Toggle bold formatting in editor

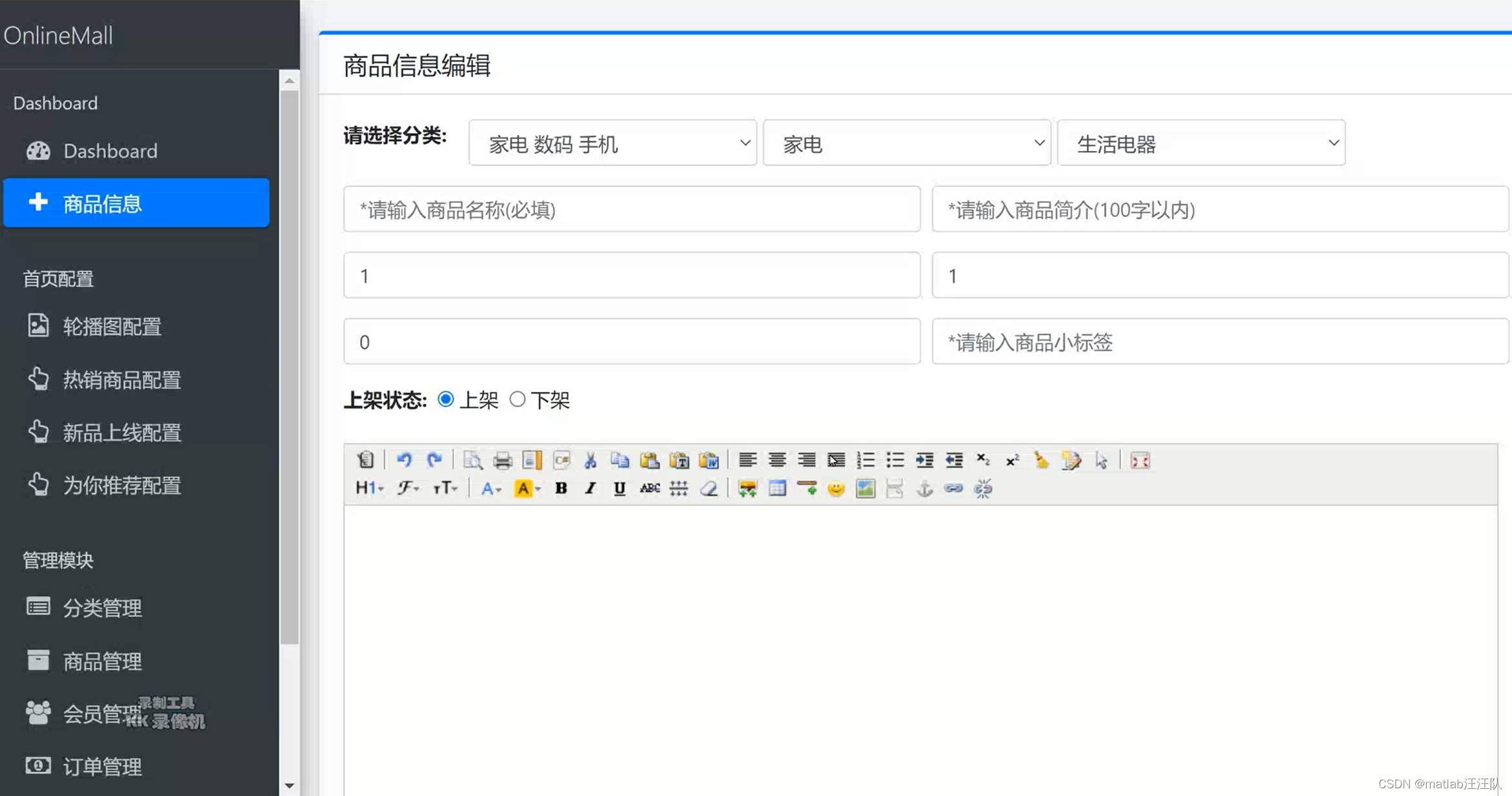pyautogui.click(x=561, y=489)
